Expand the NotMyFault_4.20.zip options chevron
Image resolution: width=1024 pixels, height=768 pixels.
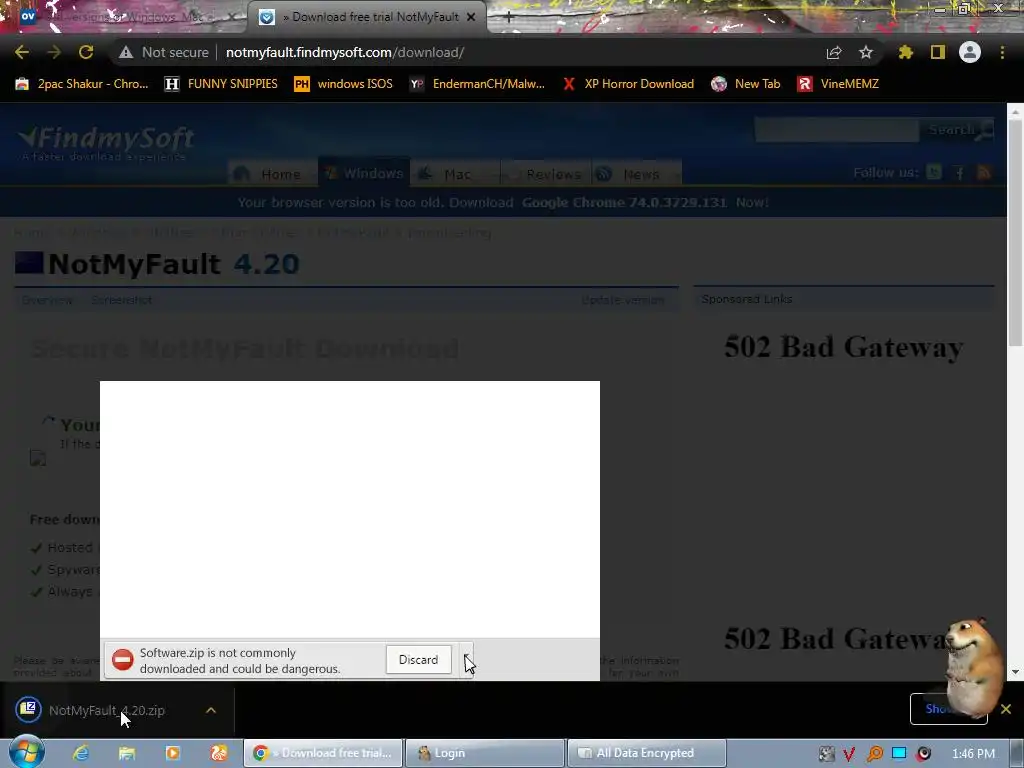click(x=211, y=710)
